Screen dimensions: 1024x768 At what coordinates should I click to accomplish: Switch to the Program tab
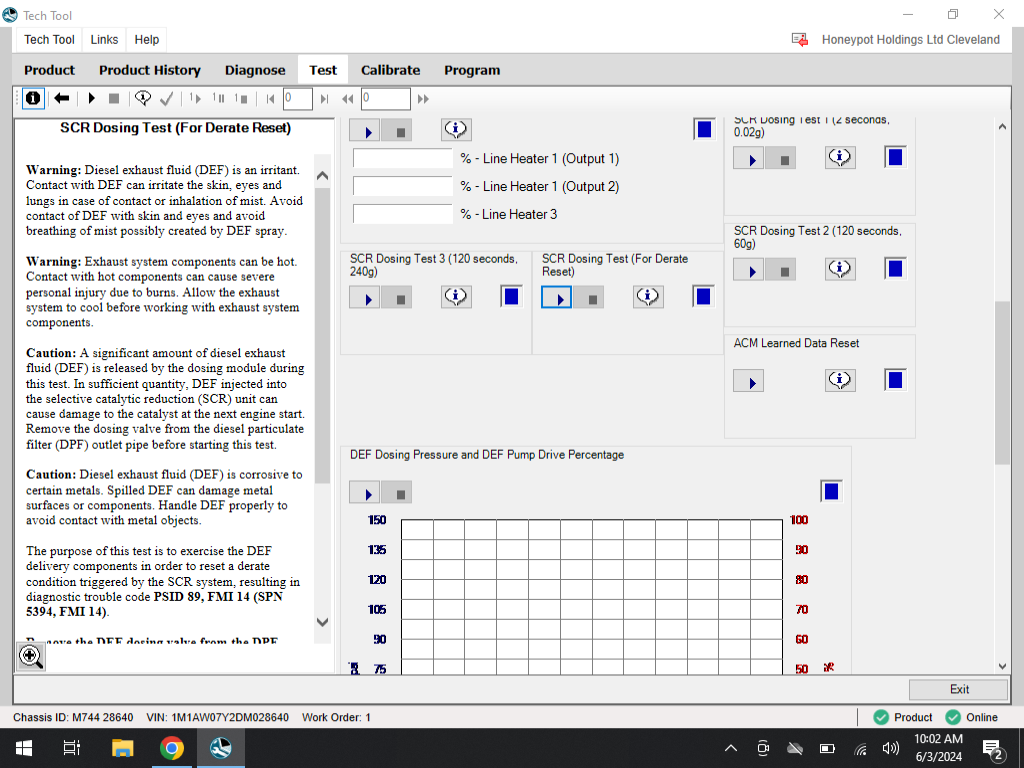click(472, 71)
